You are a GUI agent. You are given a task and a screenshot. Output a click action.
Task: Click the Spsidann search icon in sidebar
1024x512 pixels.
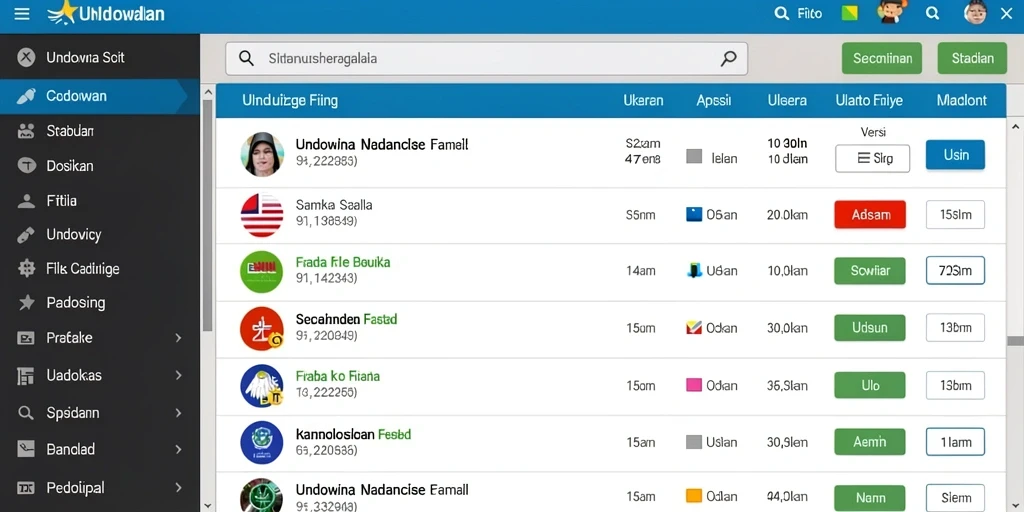[25, 413]
